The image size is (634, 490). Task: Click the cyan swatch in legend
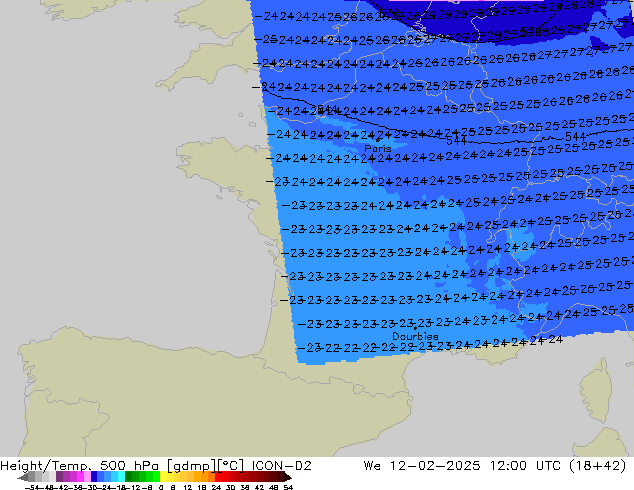tap(122, 476)
